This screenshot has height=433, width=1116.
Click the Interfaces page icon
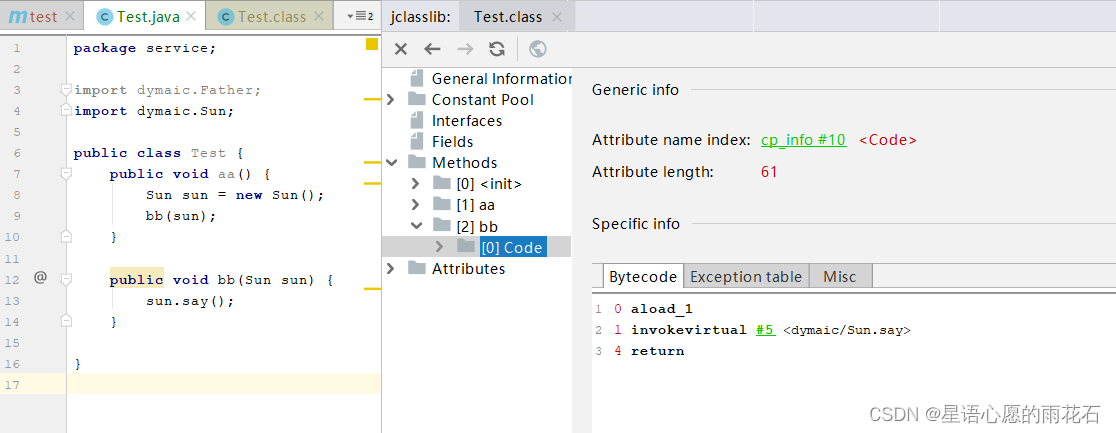[x=416, y=120]
